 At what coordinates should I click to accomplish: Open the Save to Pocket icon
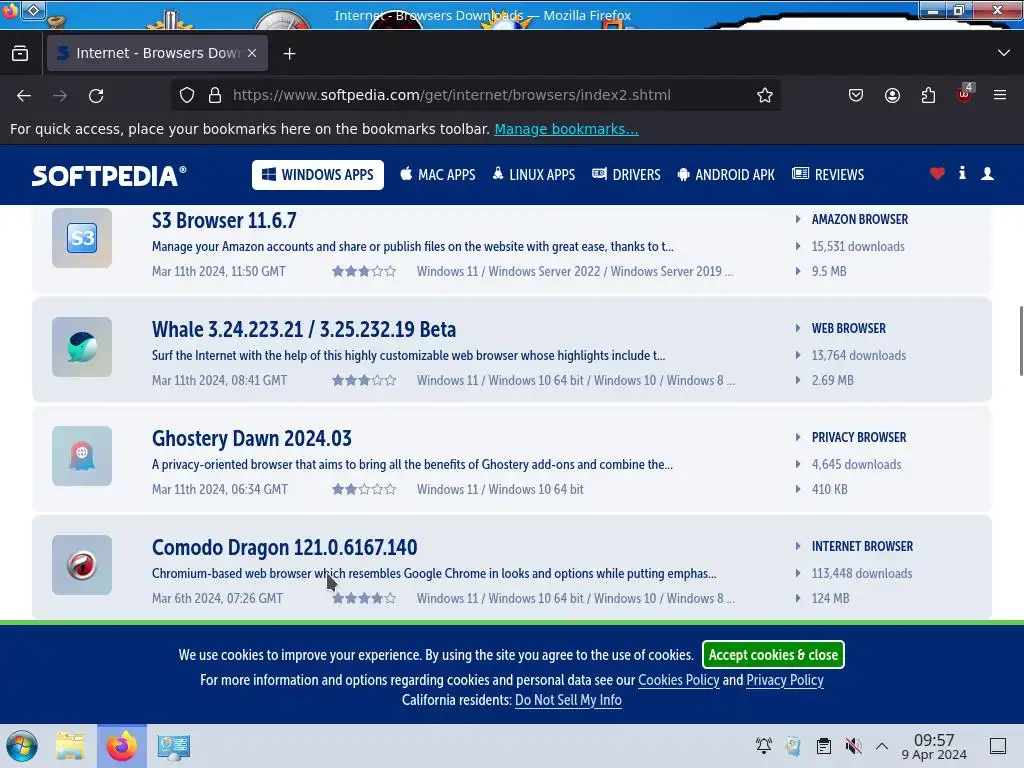click(x=856, y=95)
